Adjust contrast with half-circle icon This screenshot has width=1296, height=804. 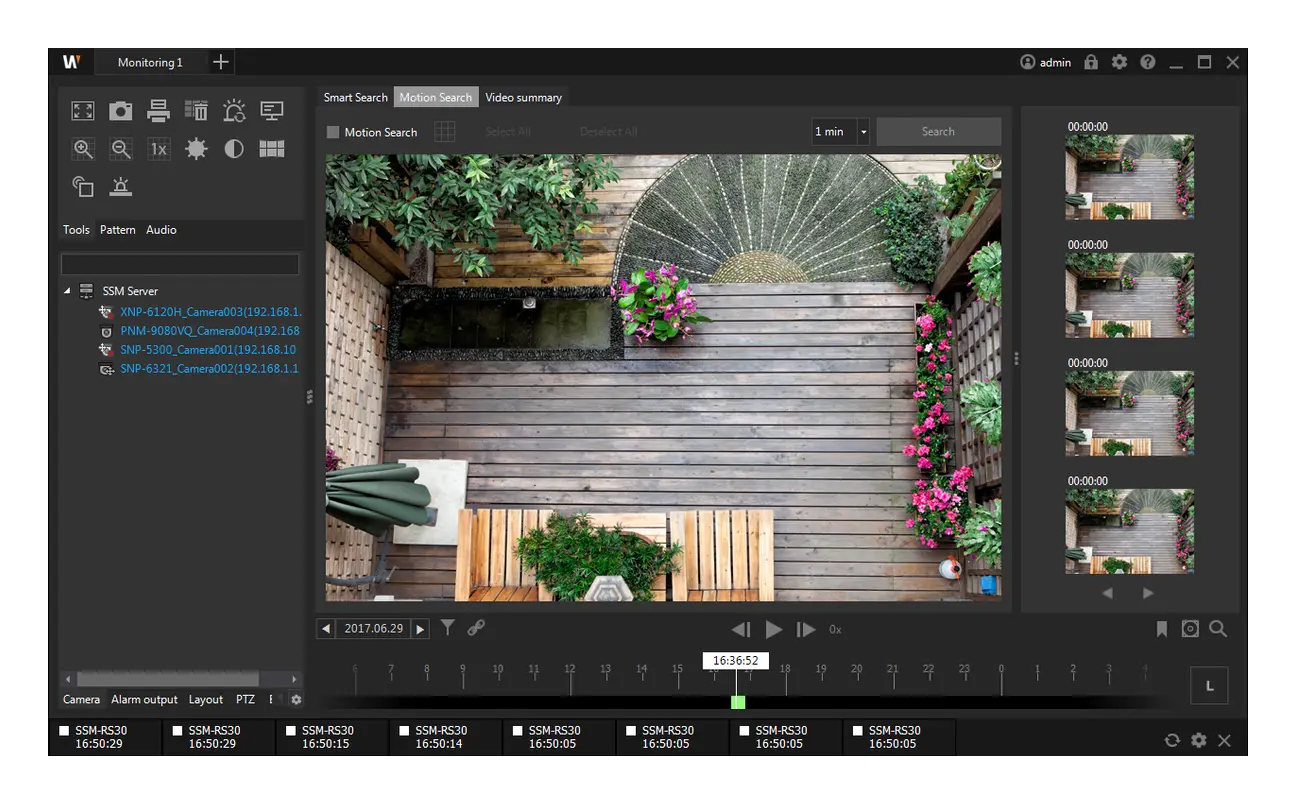point(234,149)
